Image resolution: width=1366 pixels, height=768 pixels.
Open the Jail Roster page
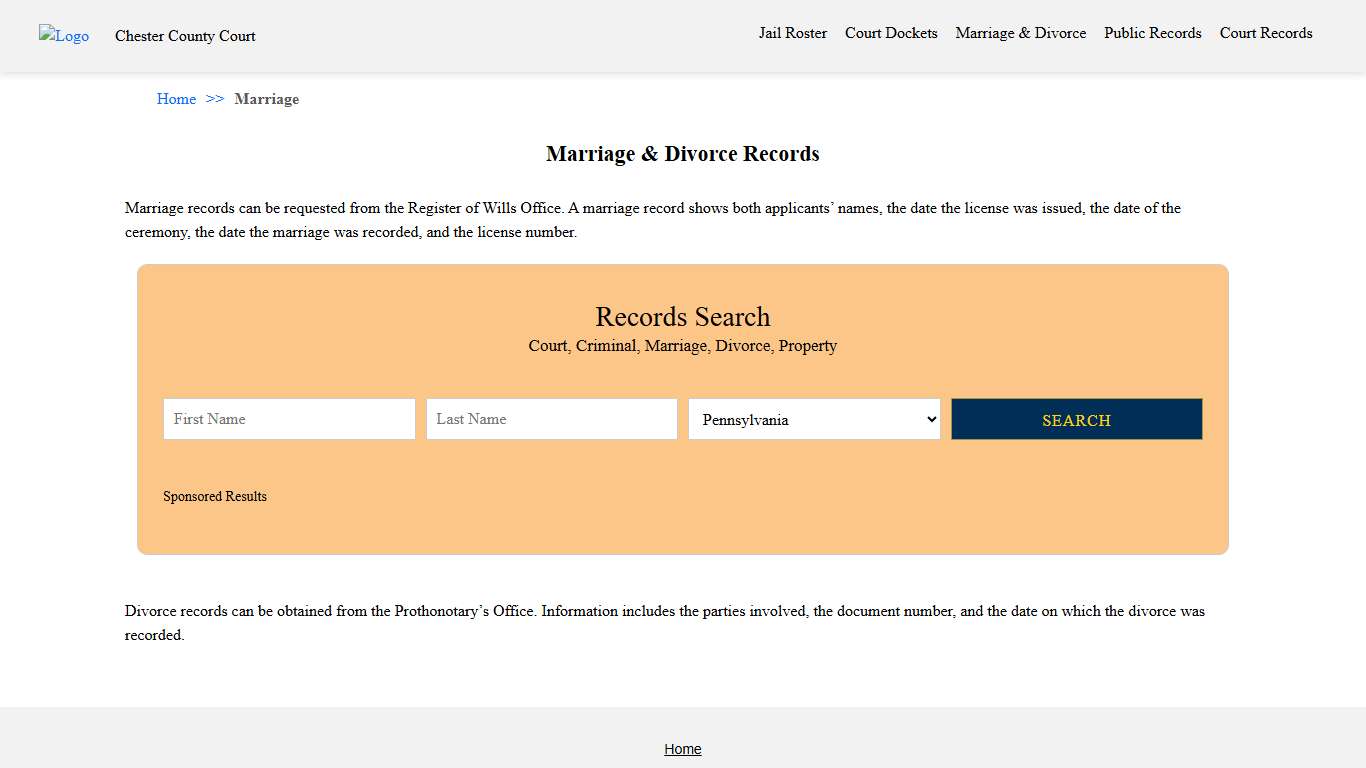point(792,33)
